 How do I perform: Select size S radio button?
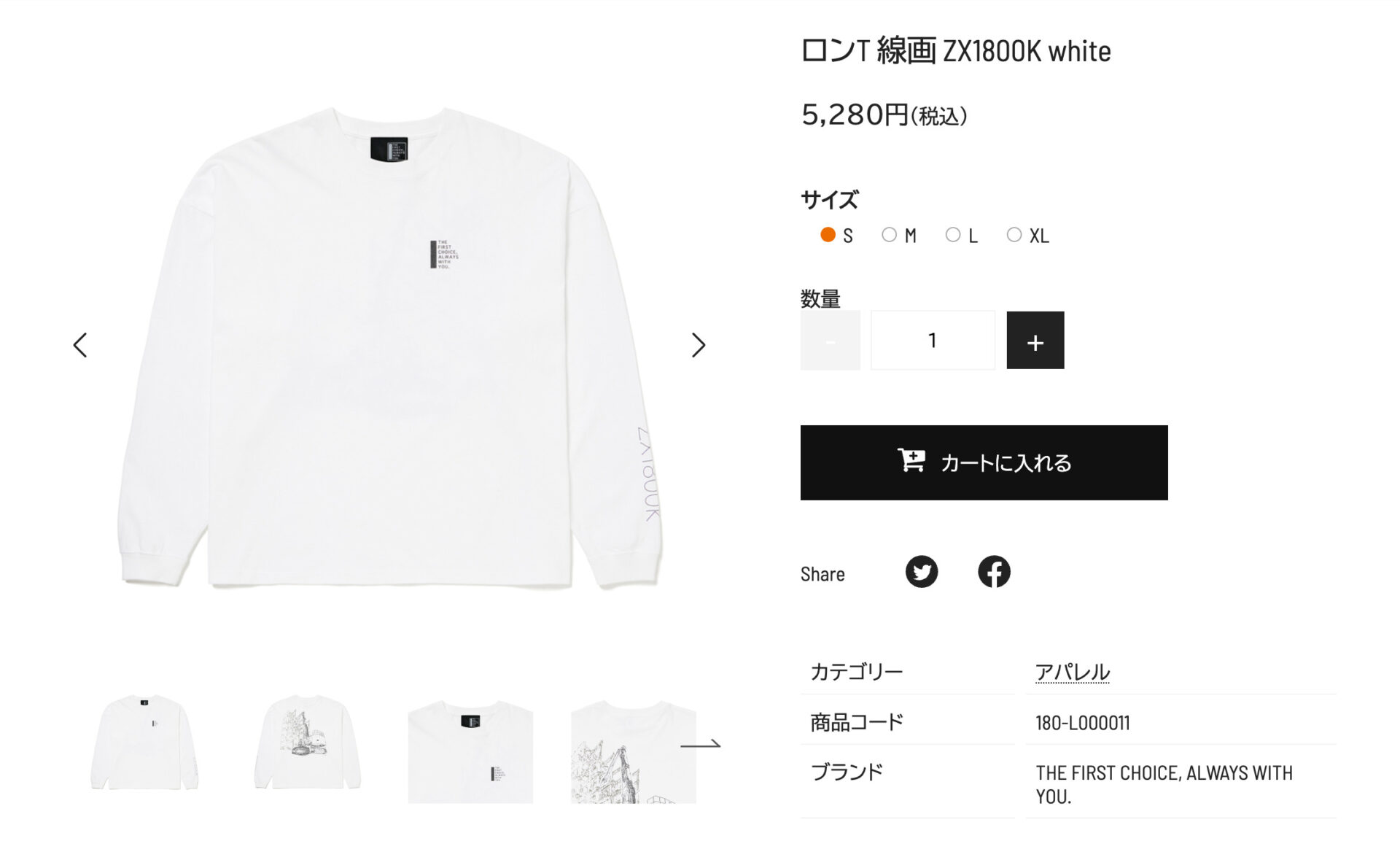[x=828, y=235]
